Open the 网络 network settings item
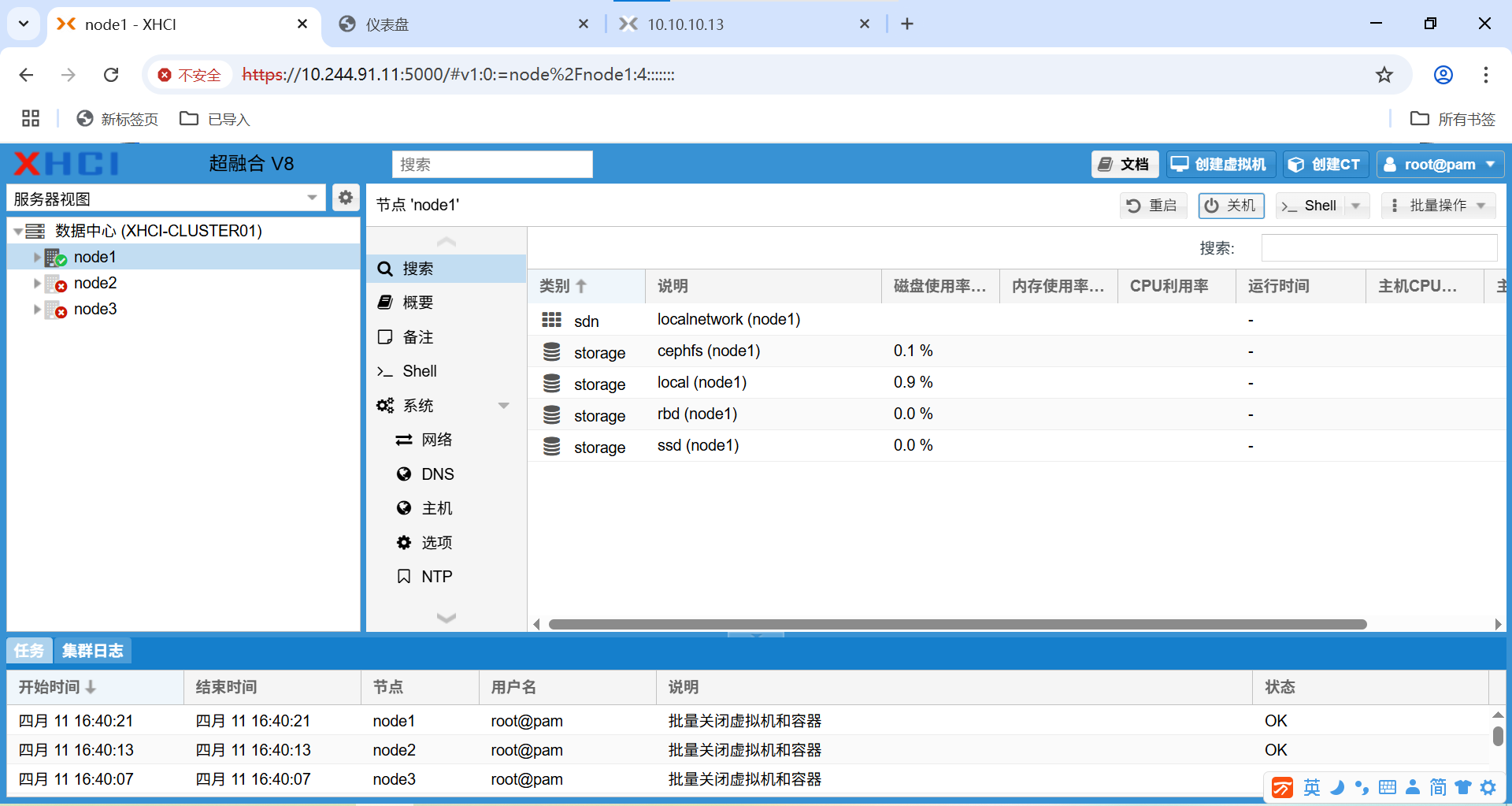This screenshot has width=1512, height=806. pos(436,440)
